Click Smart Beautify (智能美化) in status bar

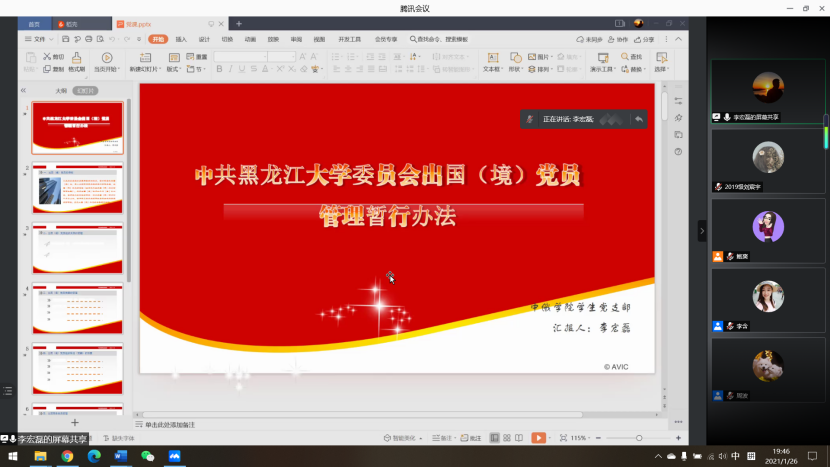403,438
